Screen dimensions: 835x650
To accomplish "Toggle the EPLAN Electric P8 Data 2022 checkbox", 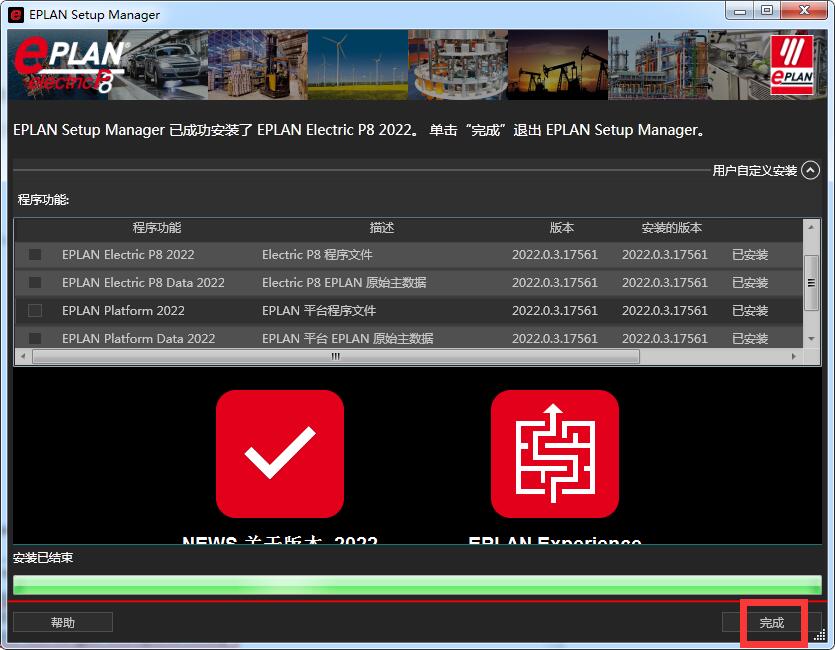I will pos(35,283).
